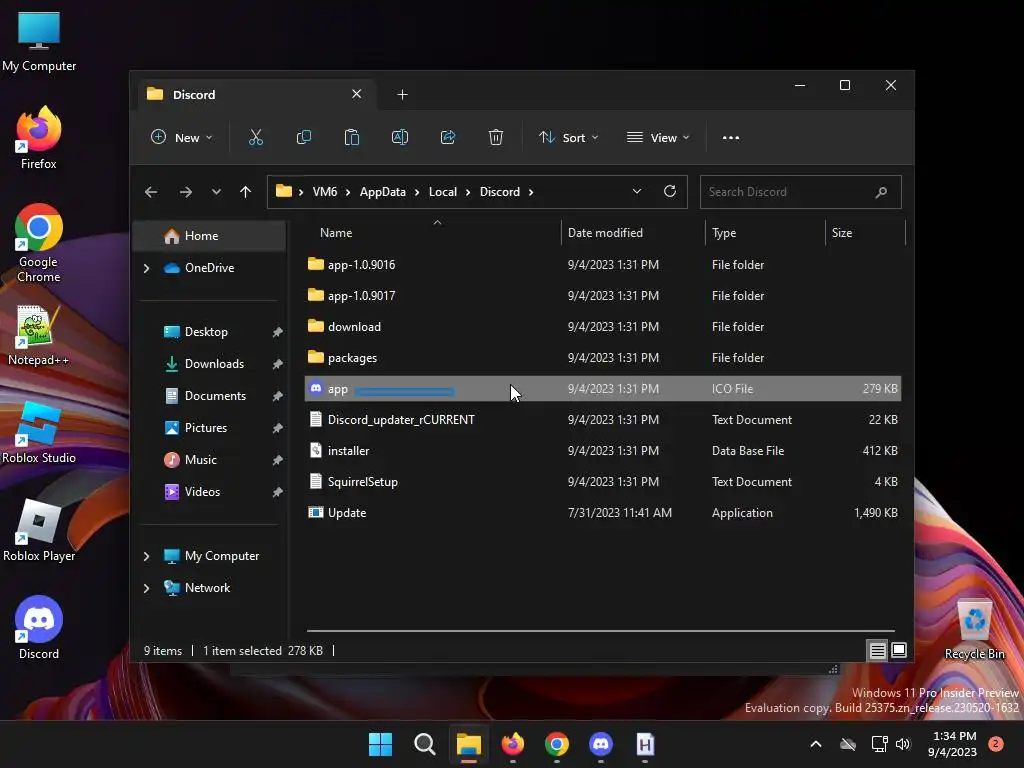Select Recycle Bin desktop icon
1024x768 pixels.
click(974, 629)
